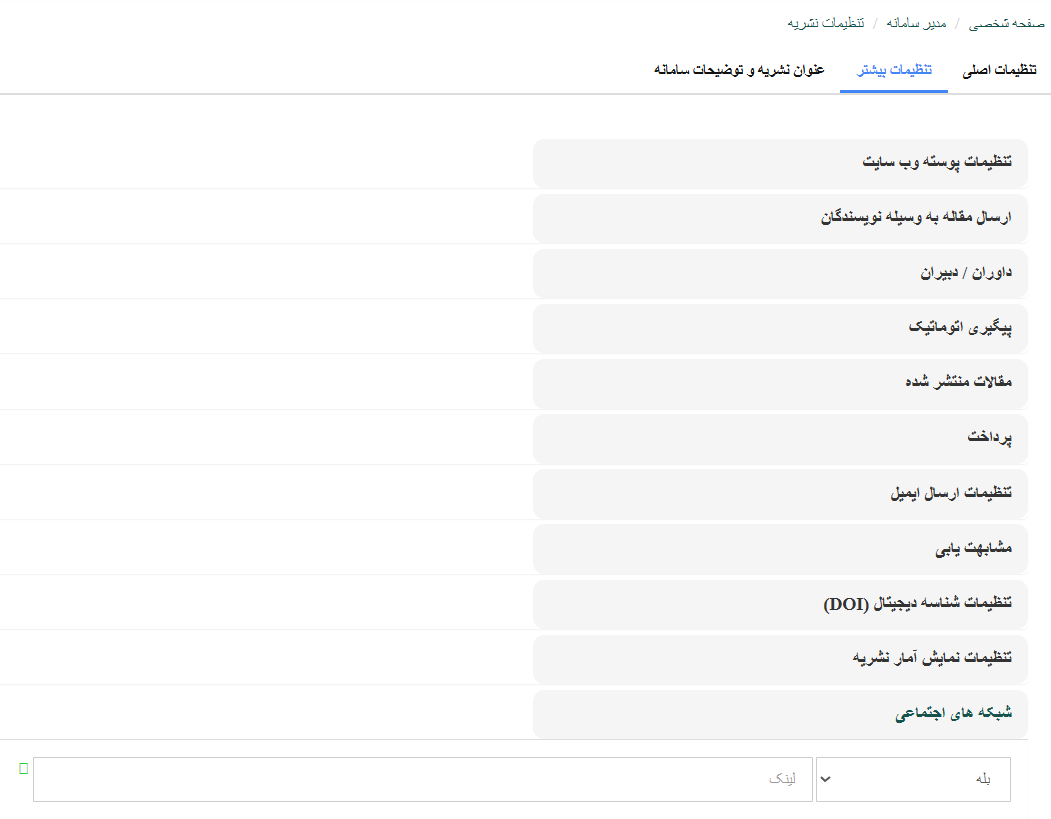Image resolution: width=1051 pixels, height=819 pixels.
Task: Open "مدیر سامانه" breadcrumb link
Action: (916, 22)
